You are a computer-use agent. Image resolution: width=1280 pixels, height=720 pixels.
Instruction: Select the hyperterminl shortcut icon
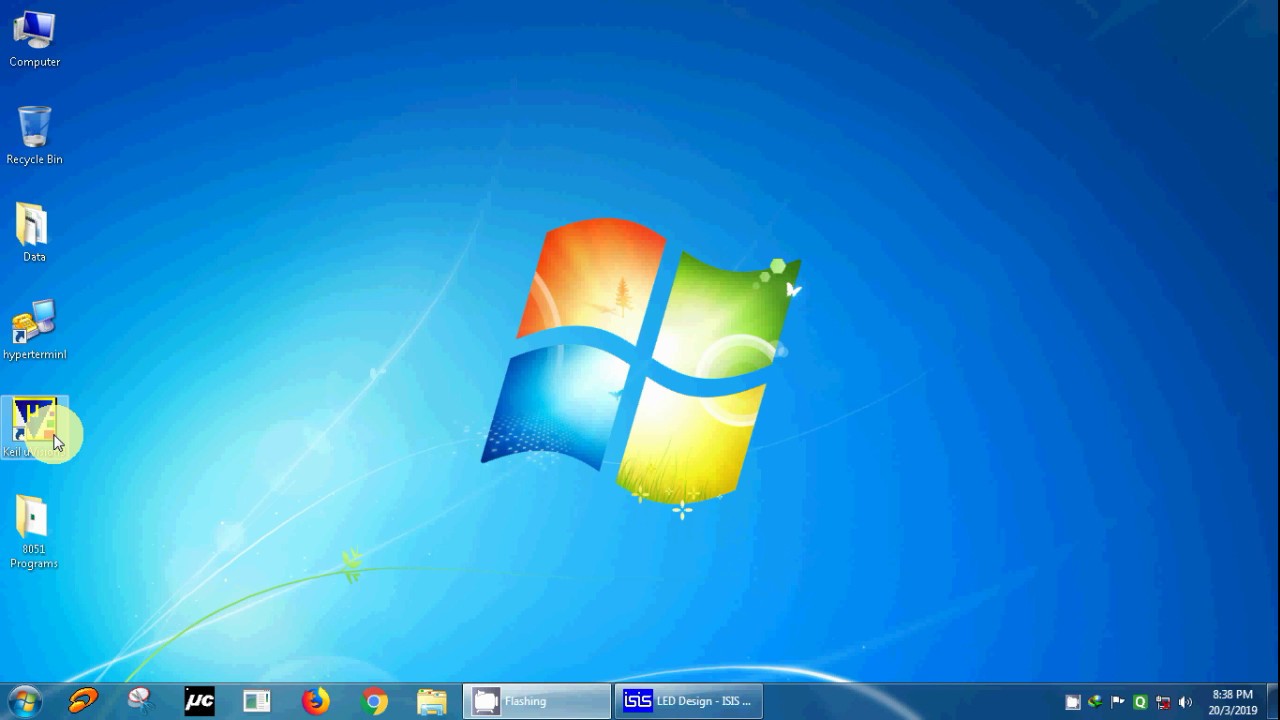pyautogui.click(x=34, y=330)
